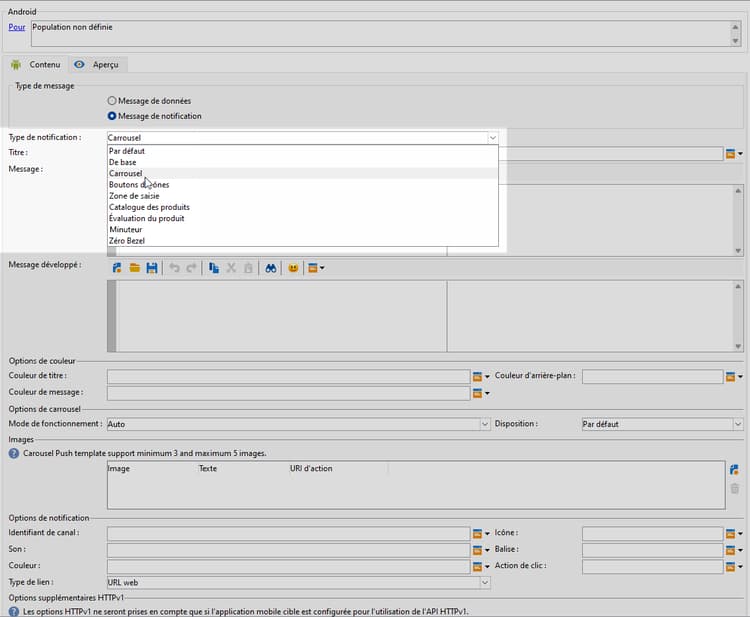Click Couleur de message input field
The width and height of the screenshot is (750, 617).
point(288,393)
